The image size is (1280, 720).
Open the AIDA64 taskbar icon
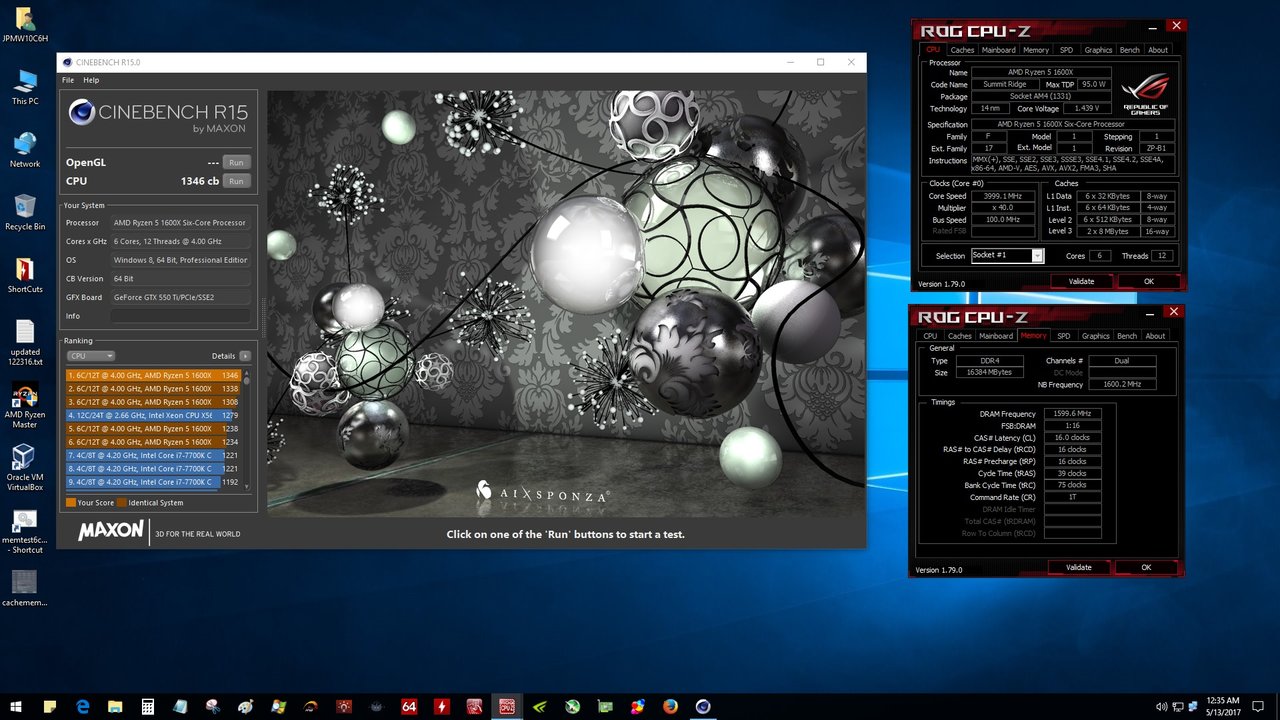pos(408,706)
